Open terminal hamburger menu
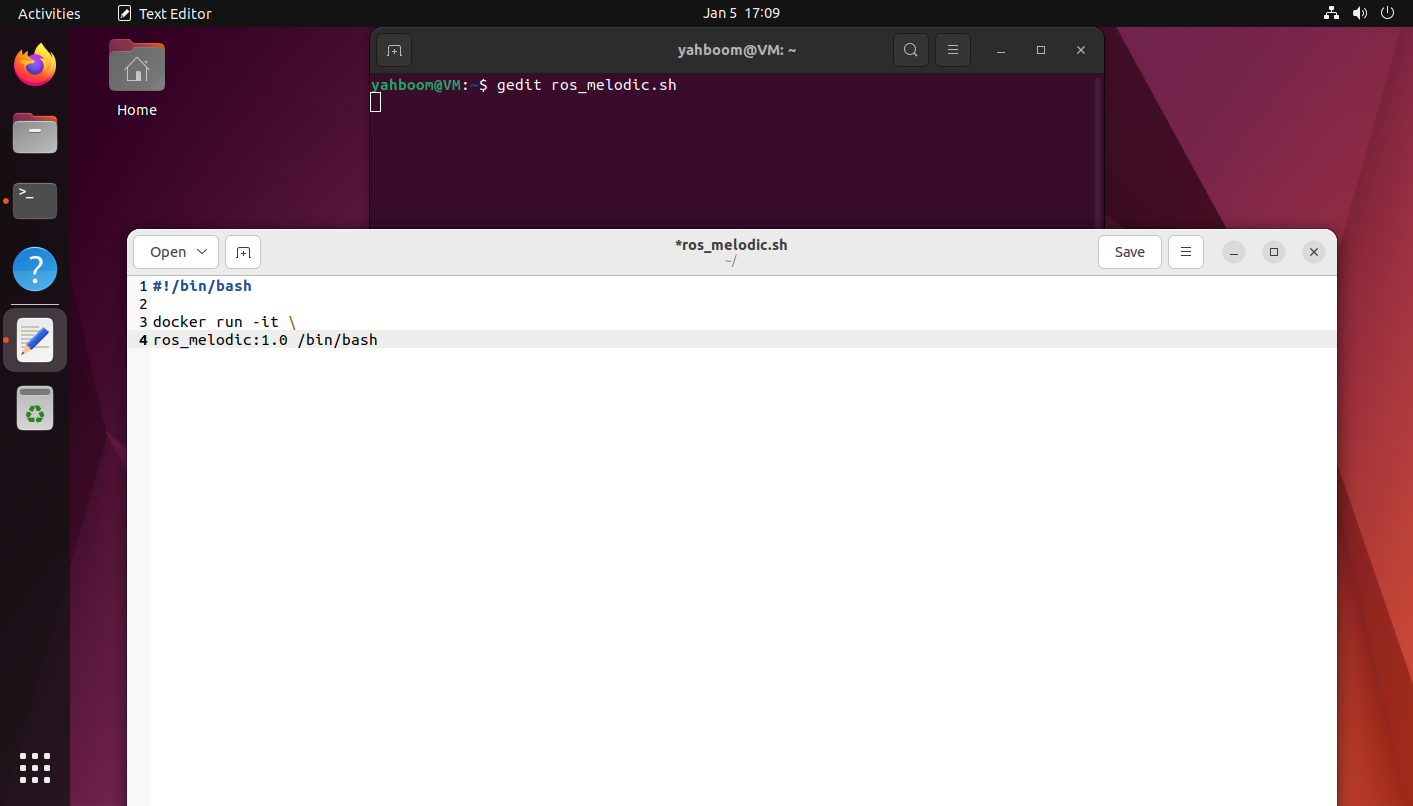Screen dimensions: 1413x806 pyautogui.click(x=953, y=50)
